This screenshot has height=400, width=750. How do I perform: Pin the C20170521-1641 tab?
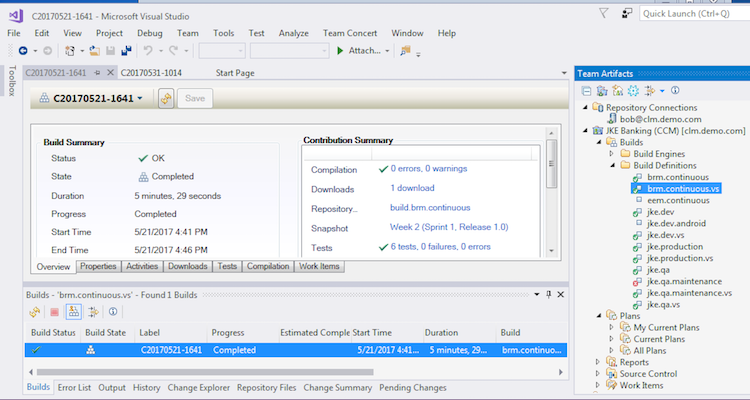coord(98,73)
